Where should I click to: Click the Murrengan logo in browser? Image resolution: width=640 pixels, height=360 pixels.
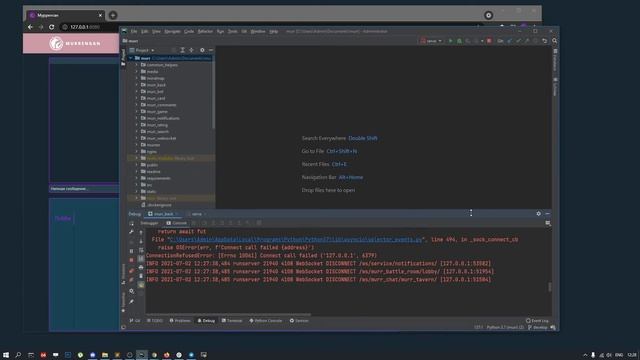pyautogui.click(x=75, y=43)
